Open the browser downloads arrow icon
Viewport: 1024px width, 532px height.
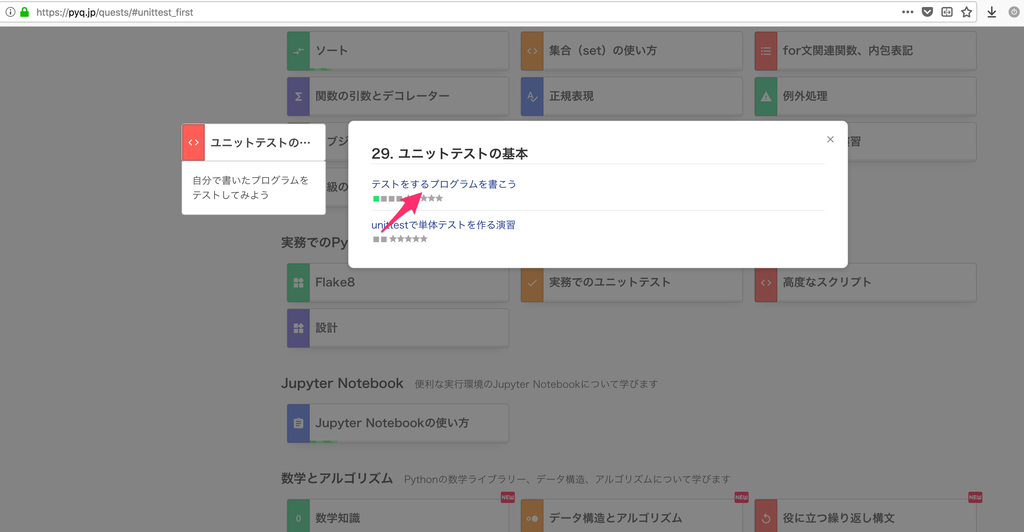991,12
